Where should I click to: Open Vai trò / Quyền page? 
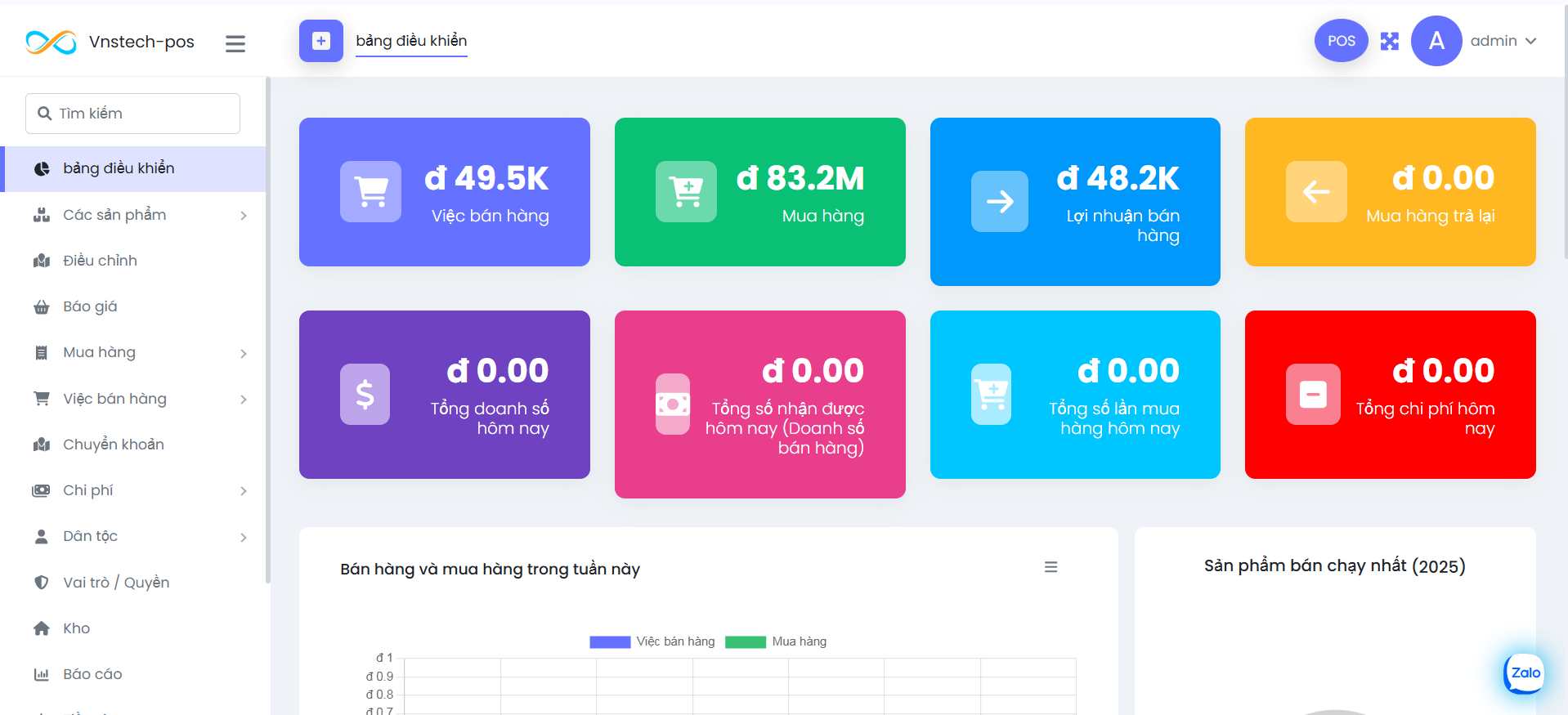116,583
